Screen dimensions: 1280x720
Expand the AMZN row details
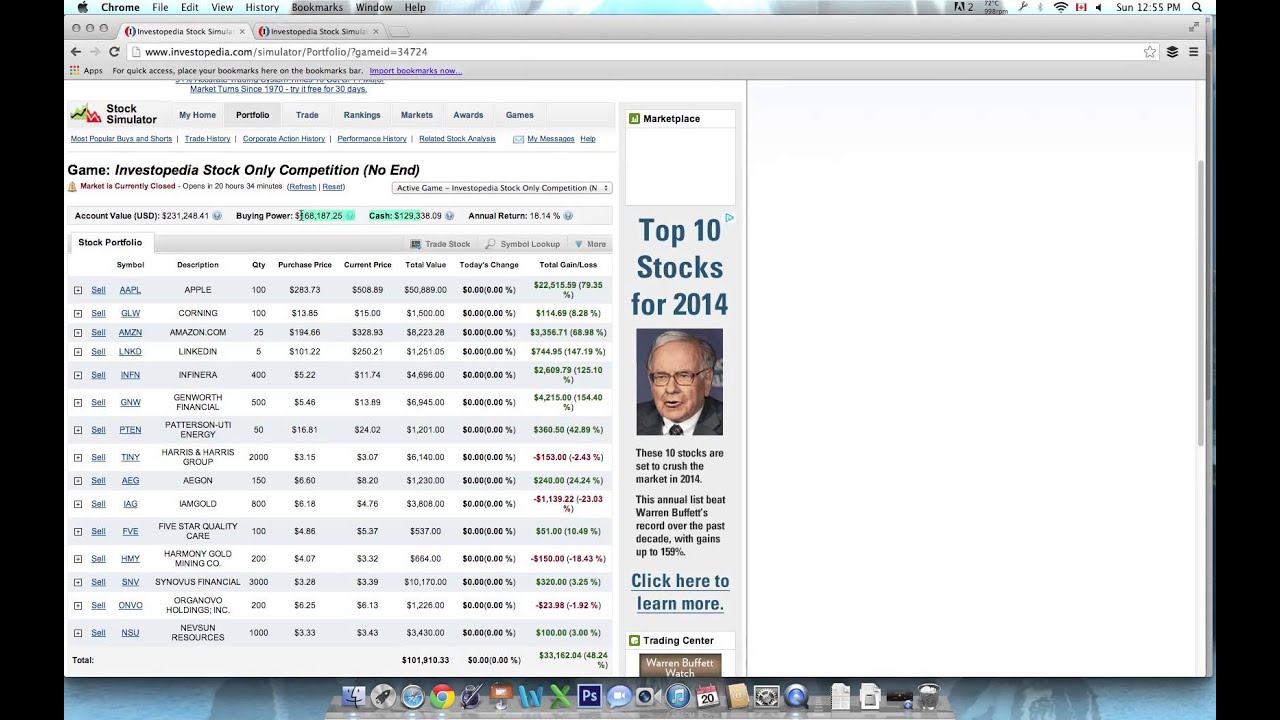pyautogui.click(x=77, y=332)
